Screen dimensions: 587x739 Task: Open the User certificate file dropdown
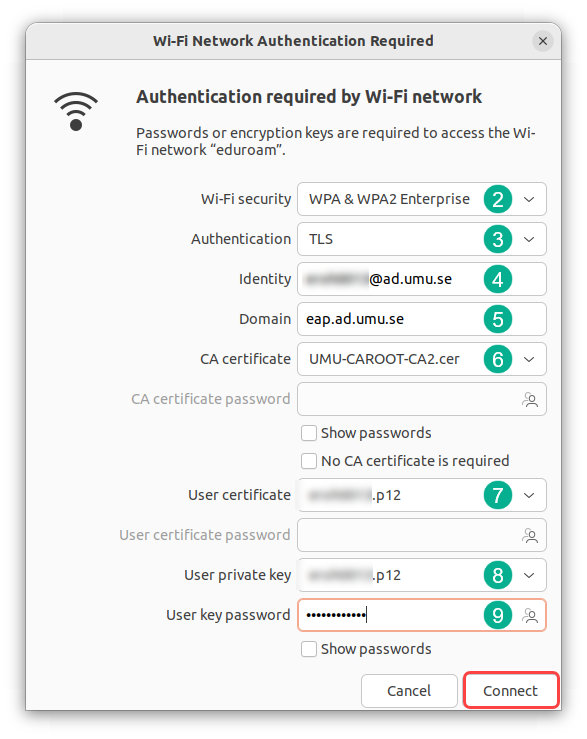pos(422,495)
